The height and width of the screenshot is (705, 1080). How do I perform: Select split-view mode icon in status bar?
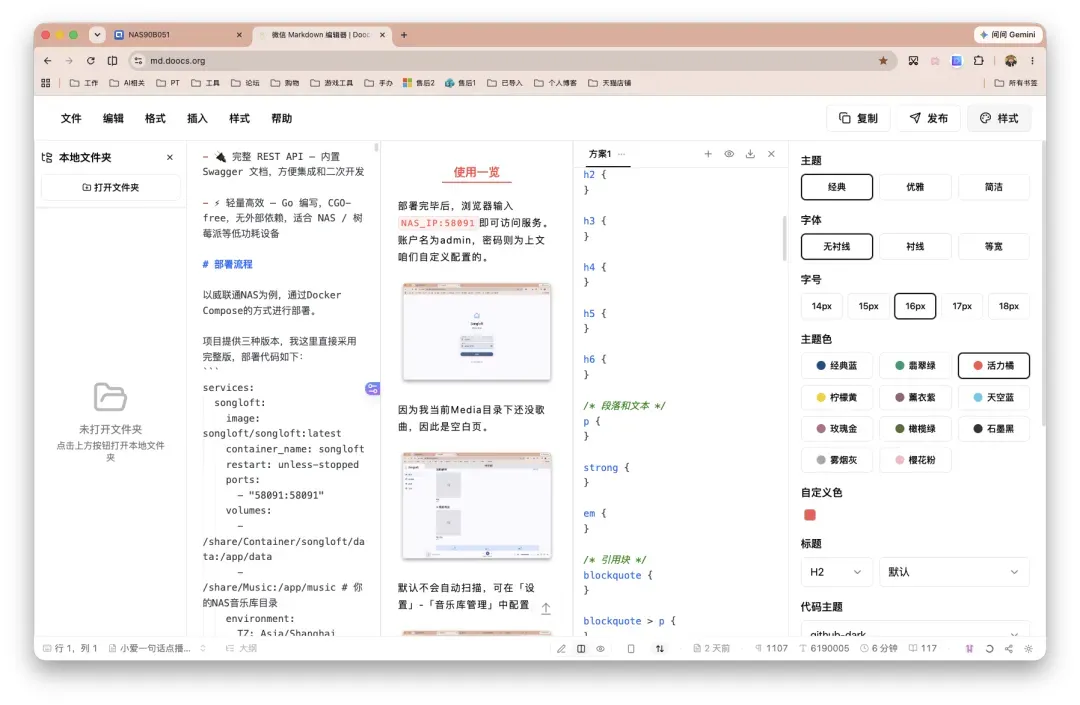pos(581,649)
